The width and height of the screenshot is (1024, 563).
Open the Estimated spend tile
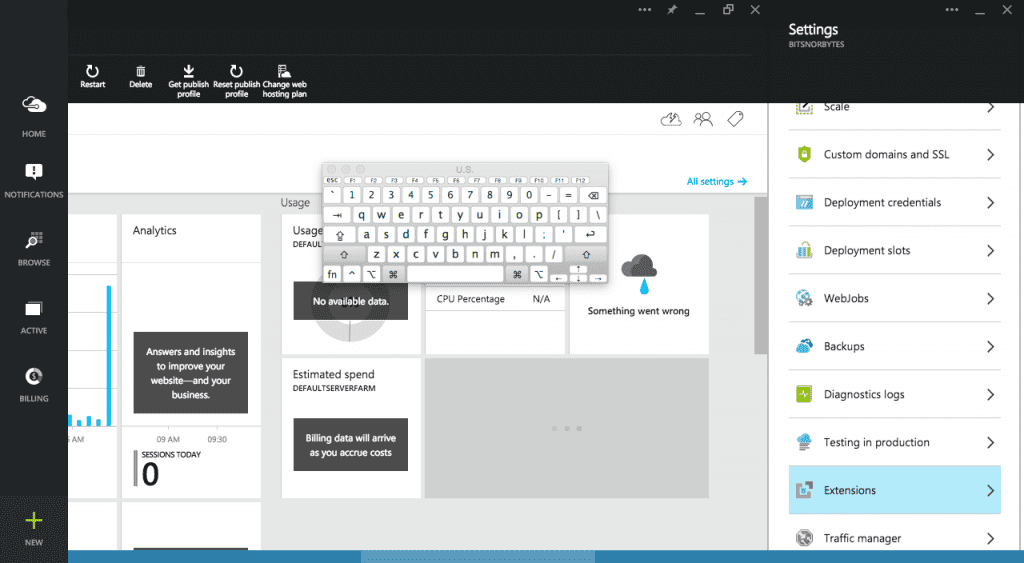pos(351,428)
